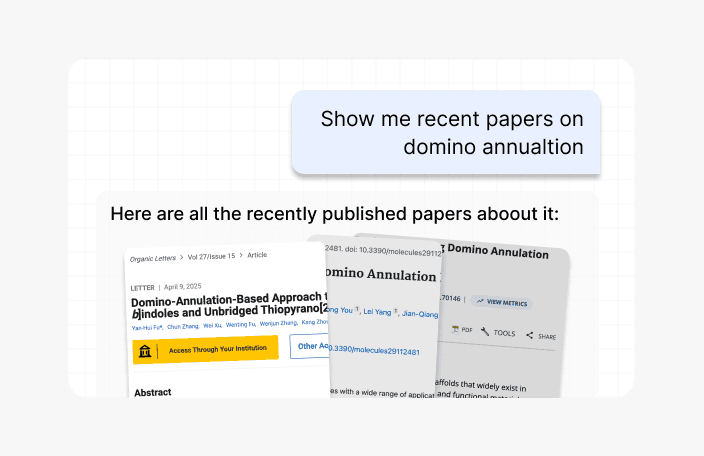
Task: Open the Vol 27/Issue 15 breadcrumb
Action: click(x=211, y=256)
